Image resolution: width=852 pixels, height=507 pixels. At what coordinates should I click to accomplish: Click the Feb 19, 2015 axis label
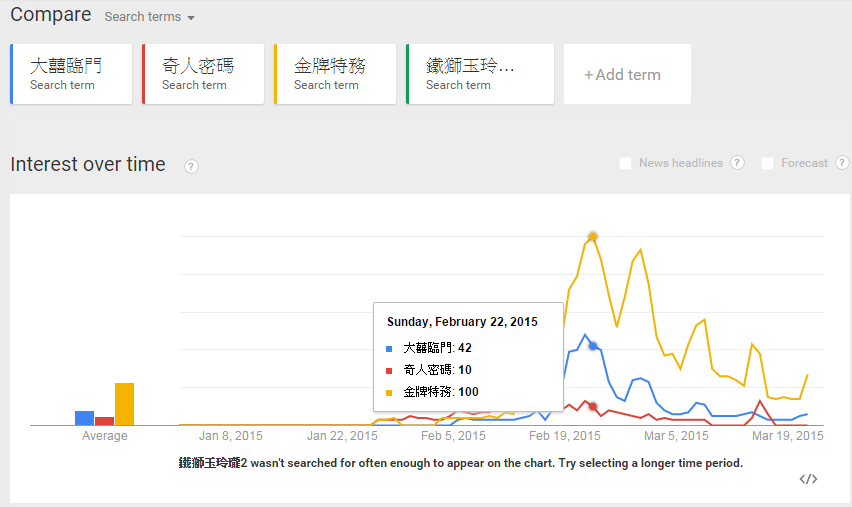pos(565,436)
